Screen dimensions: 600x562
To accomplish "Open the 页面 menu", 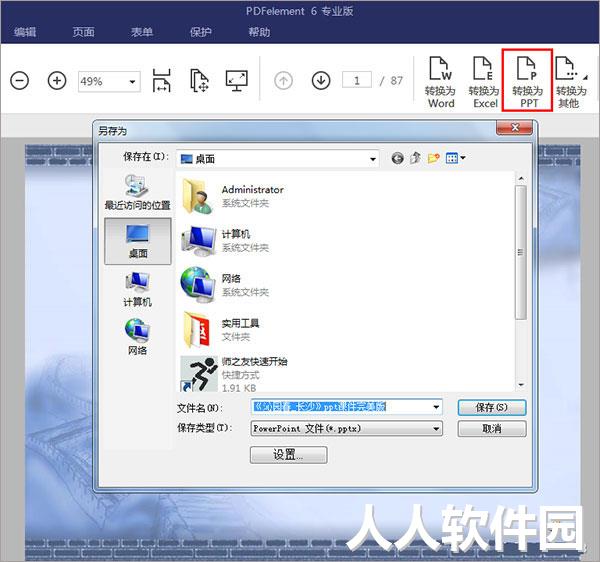I will click(83, 32).
